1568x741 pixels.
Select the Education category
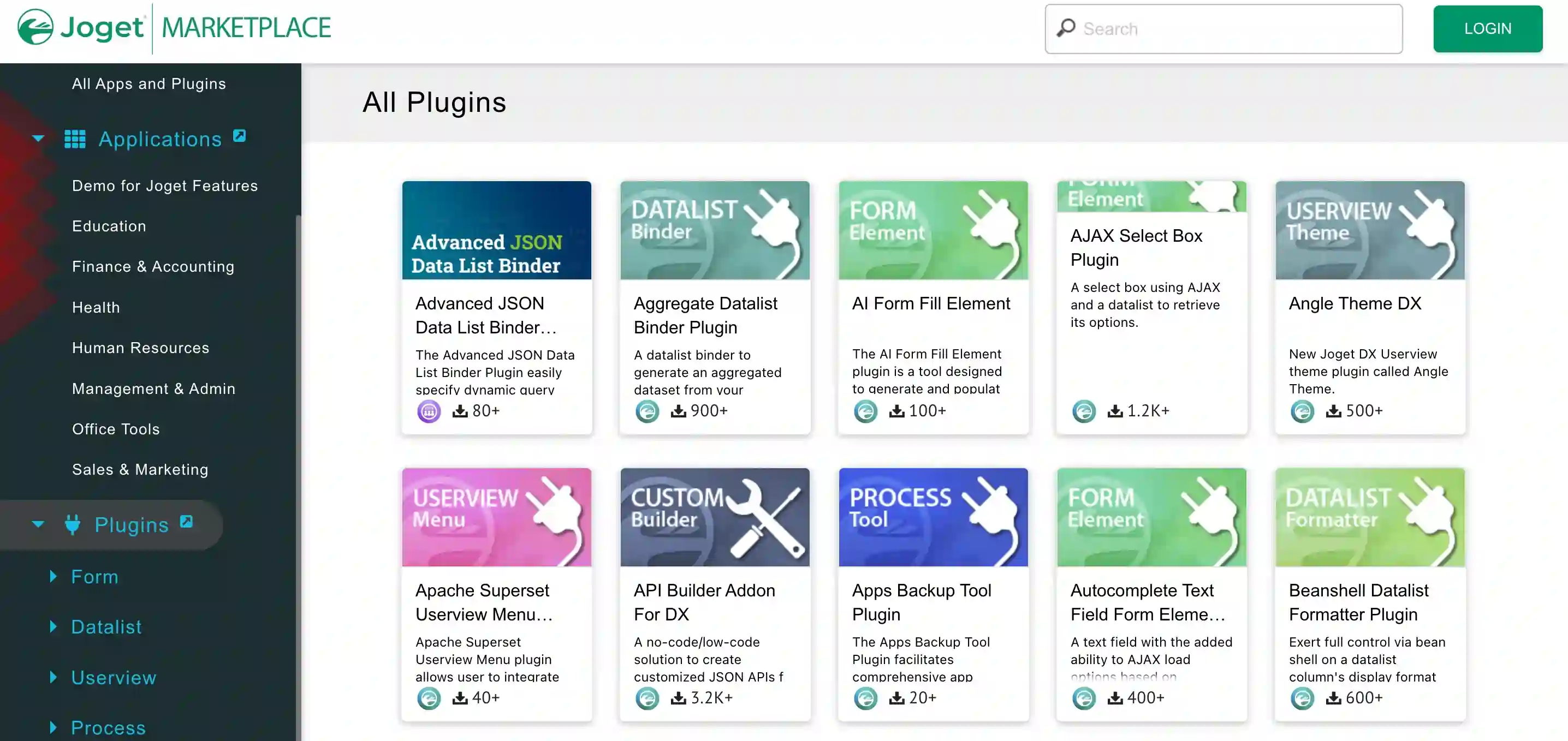pyautogui.click(x=109, y=226)
